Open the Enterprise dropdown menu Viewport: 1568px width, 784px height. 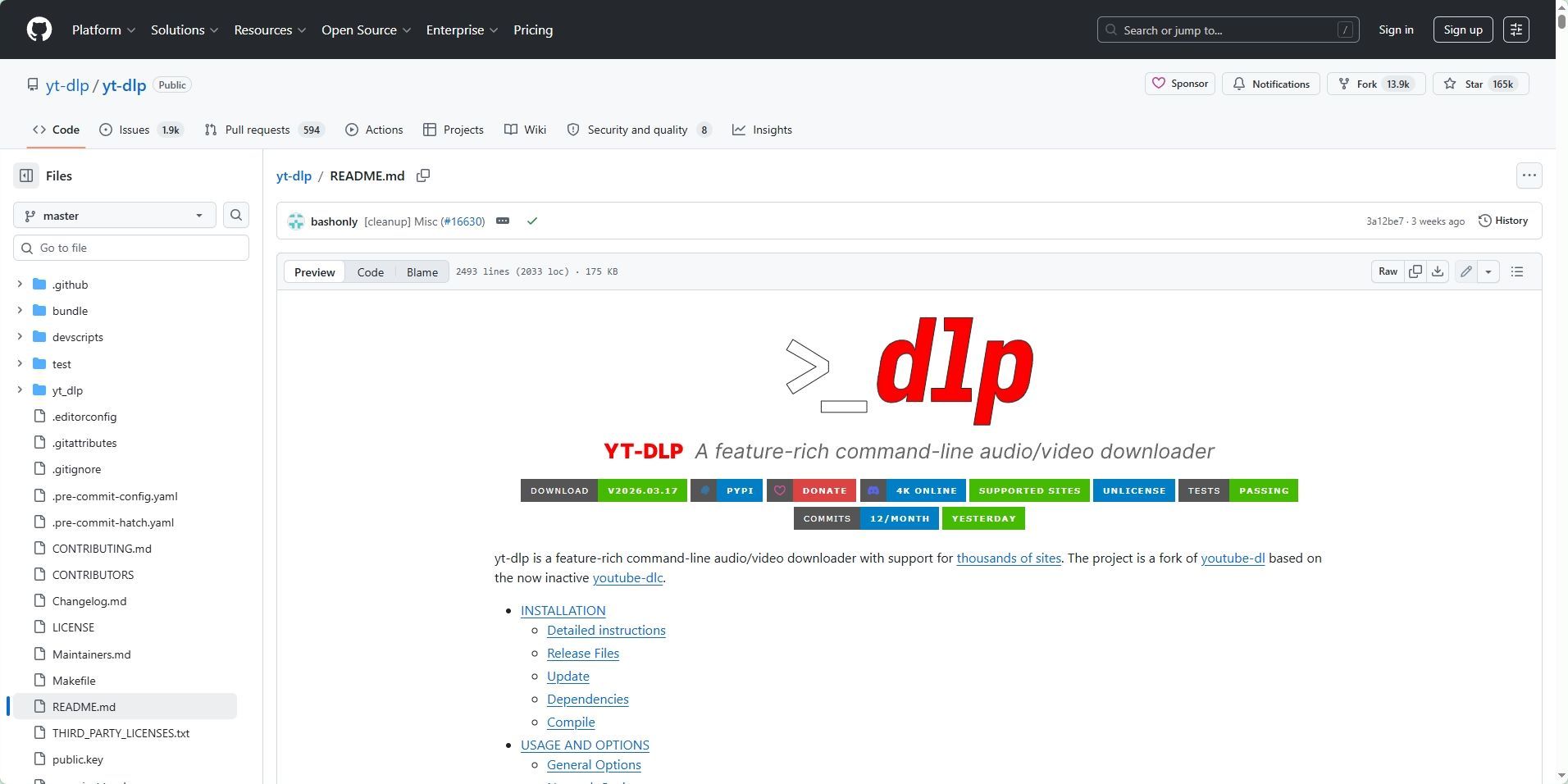point(462,30)
